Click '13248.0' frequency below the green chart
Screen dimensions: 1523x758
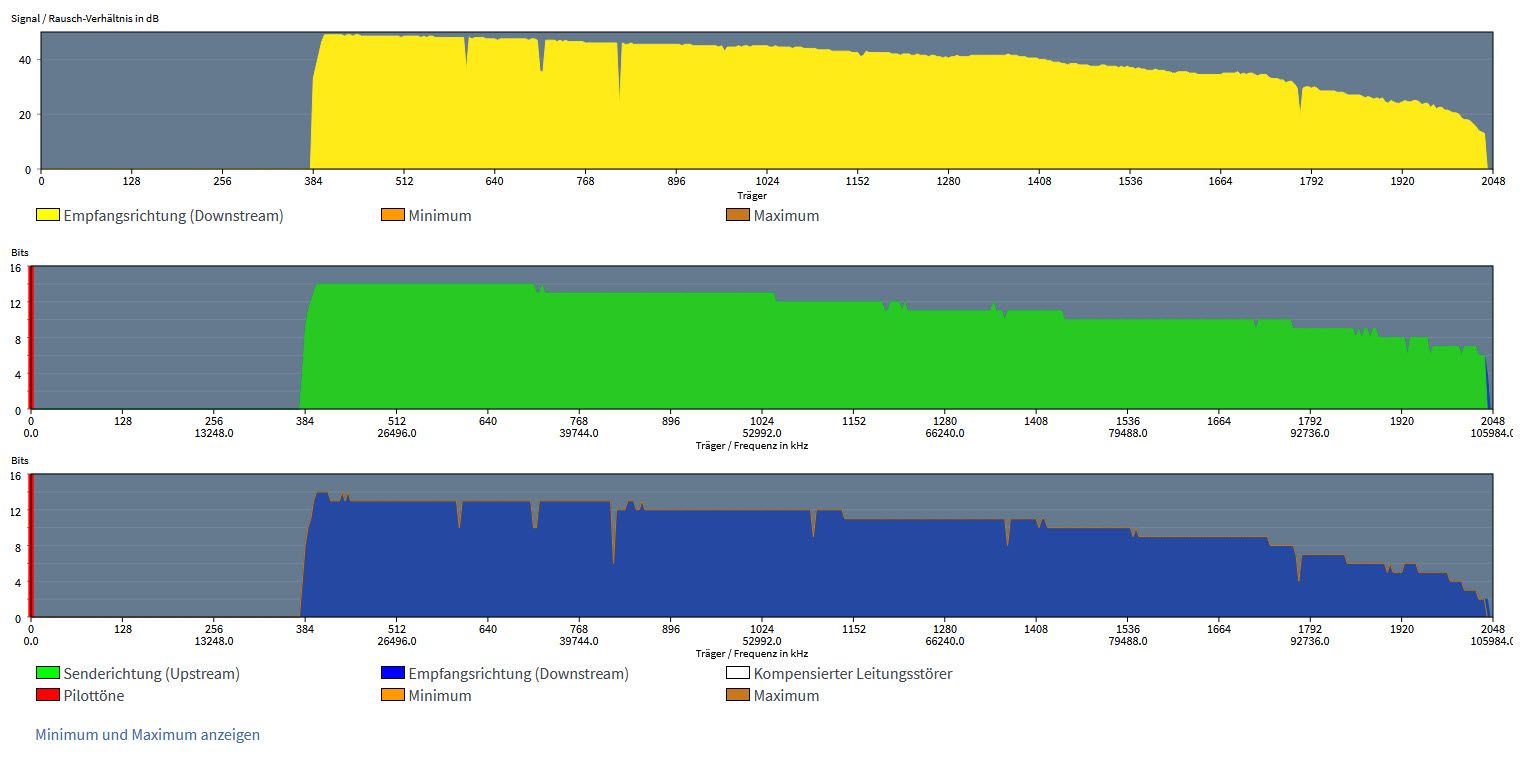tap(214, 434)
